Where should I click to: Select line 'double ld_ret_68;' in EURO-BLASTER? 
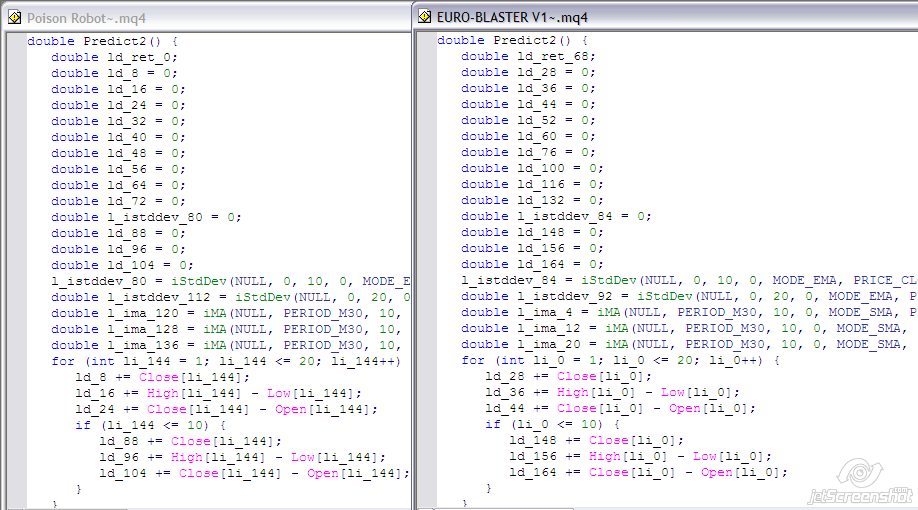(x=528, y=56)
